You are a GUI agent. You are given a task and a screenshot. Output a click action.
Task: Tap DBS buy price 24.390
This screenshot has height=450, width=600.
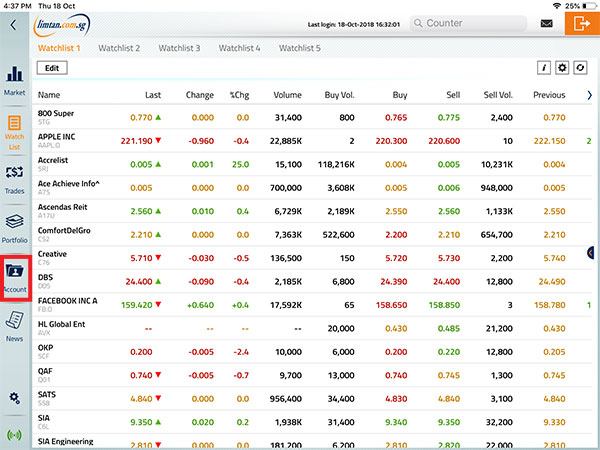(394, 282)
